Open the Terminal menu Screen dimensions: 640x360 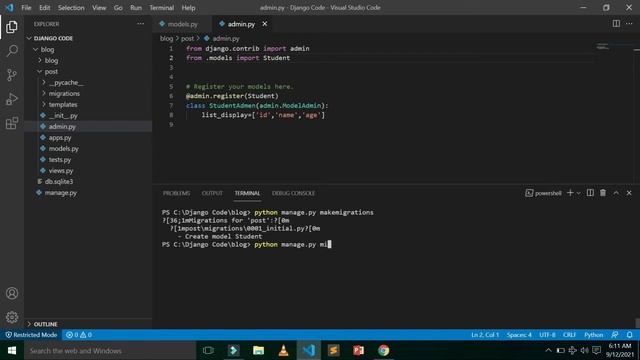(x=161, y=8)
